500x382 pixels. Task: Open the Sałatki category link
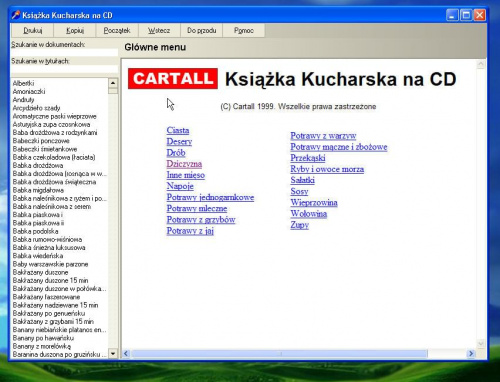302,180
